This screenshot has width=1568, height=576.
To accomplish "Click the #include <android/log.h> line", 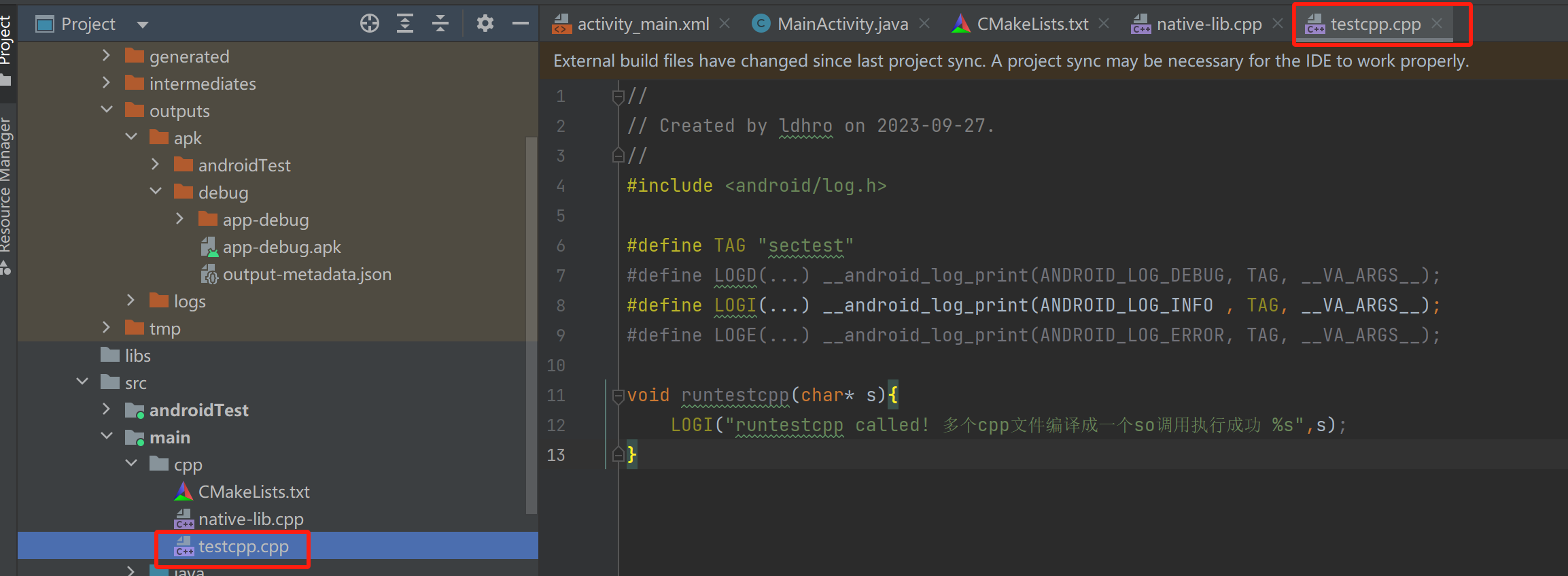I will pos(756,186).
